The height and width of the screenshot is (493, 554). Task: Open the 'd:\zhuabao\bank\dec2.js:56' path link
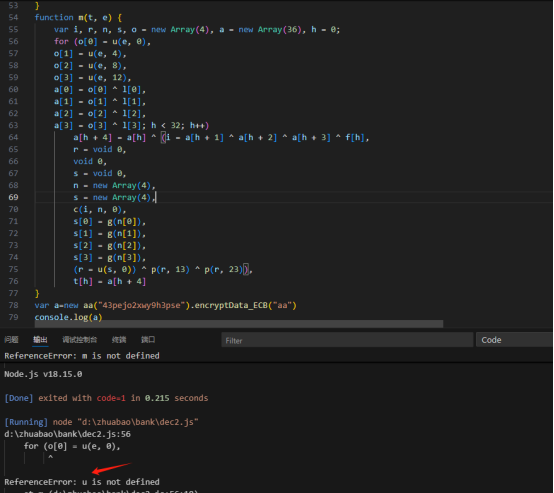tap(67, 434)
